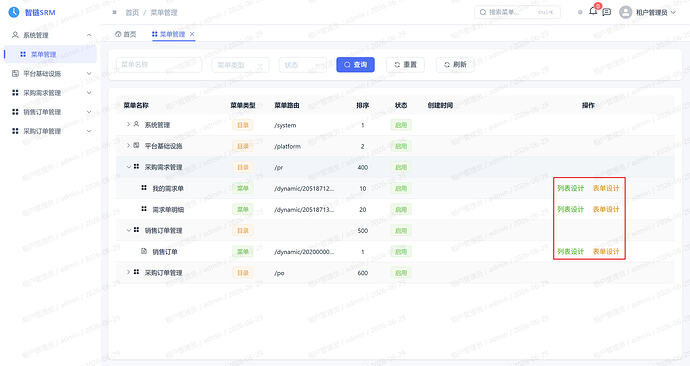Open 列表设计 for 需求单明细
Image resolution: width=690 pixels, height=366 pixels.
(x=570, y=209)
